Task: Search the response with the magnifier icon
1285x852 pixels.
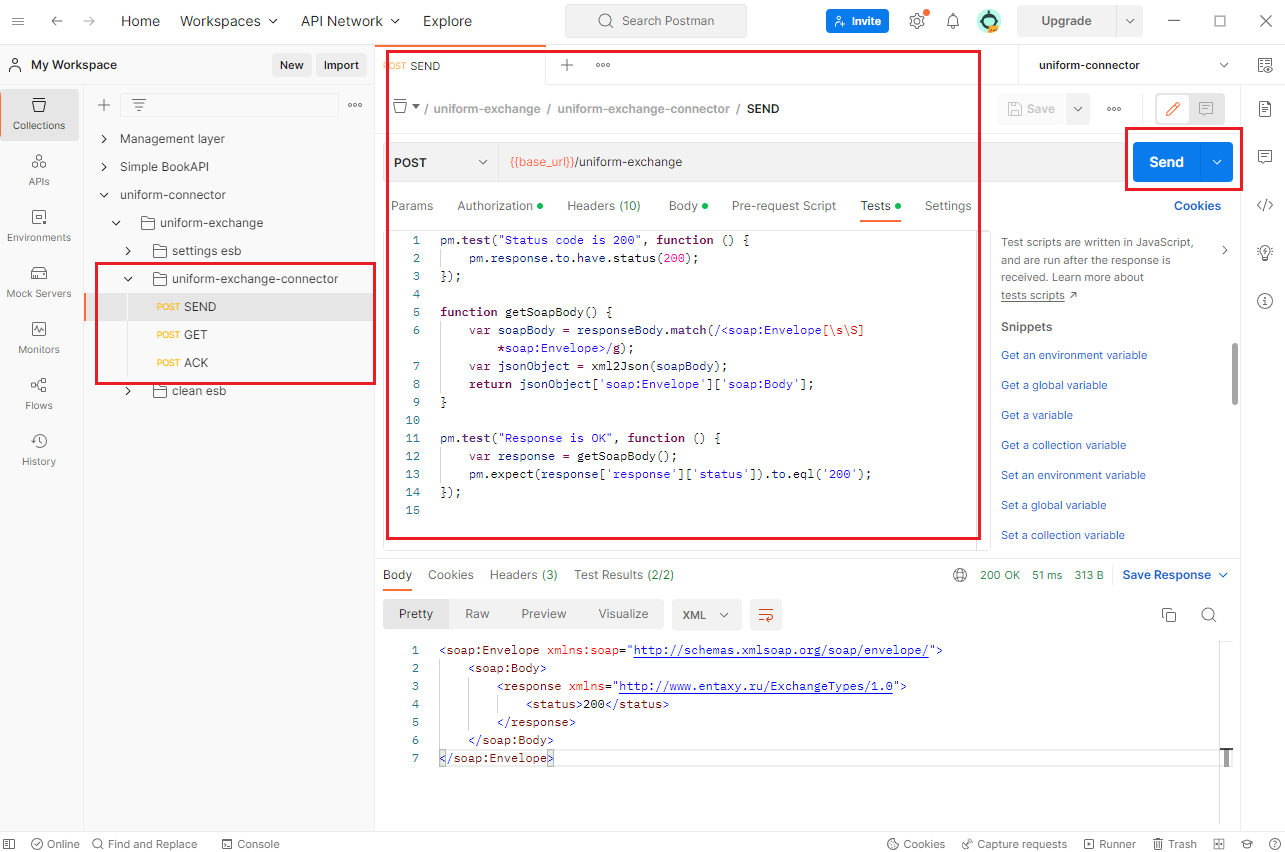Action: [x=1208, y=614]
